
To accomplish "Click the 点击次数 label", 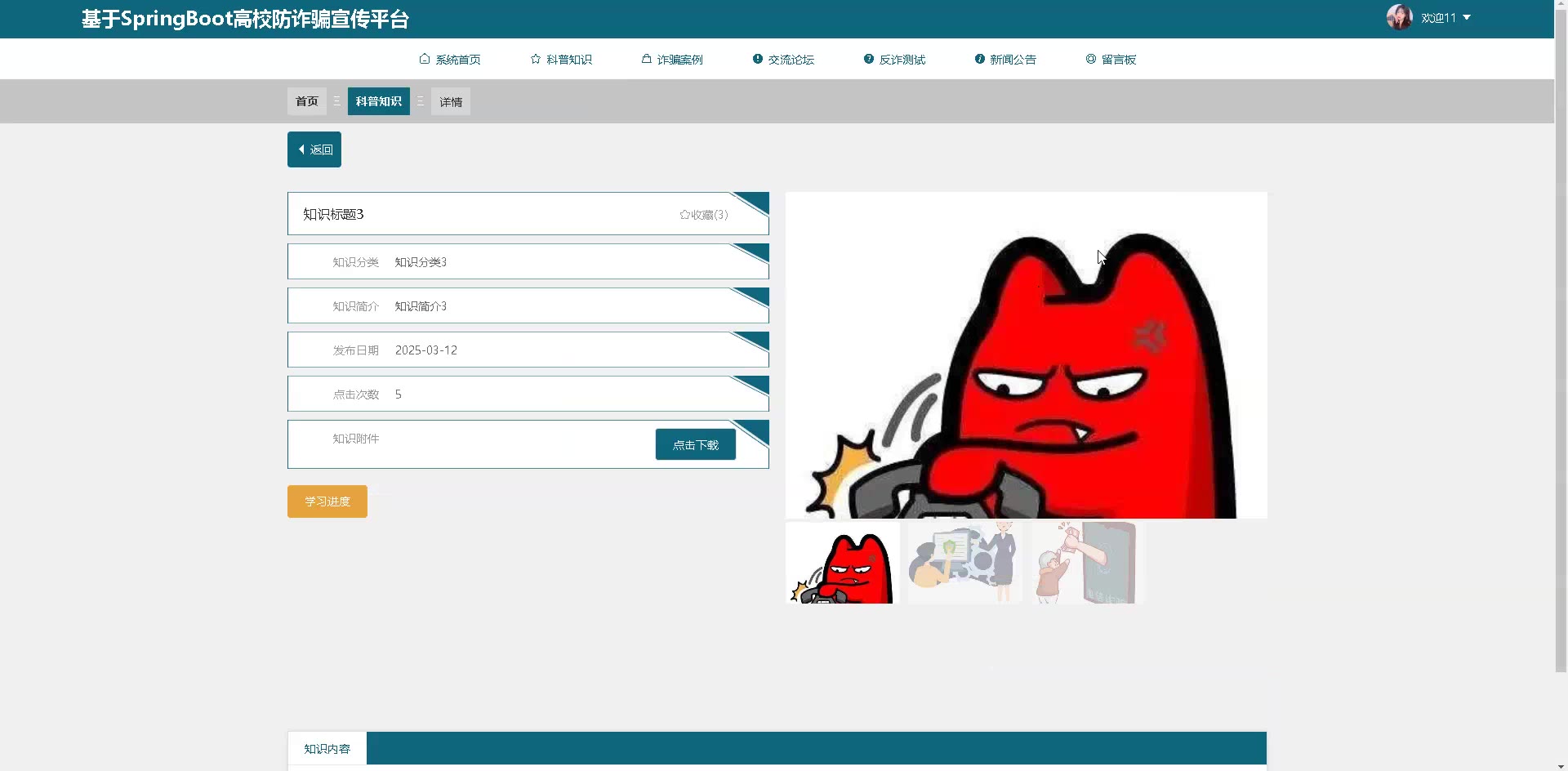I will [x=356, y=394].
